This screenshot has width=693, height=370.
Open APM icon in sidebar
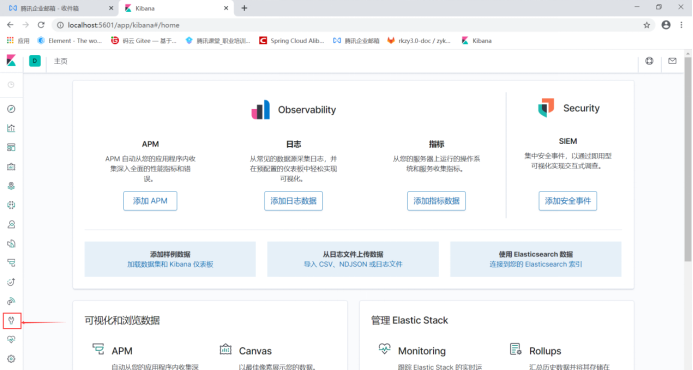pyautogui.click(x=11, y=263)
